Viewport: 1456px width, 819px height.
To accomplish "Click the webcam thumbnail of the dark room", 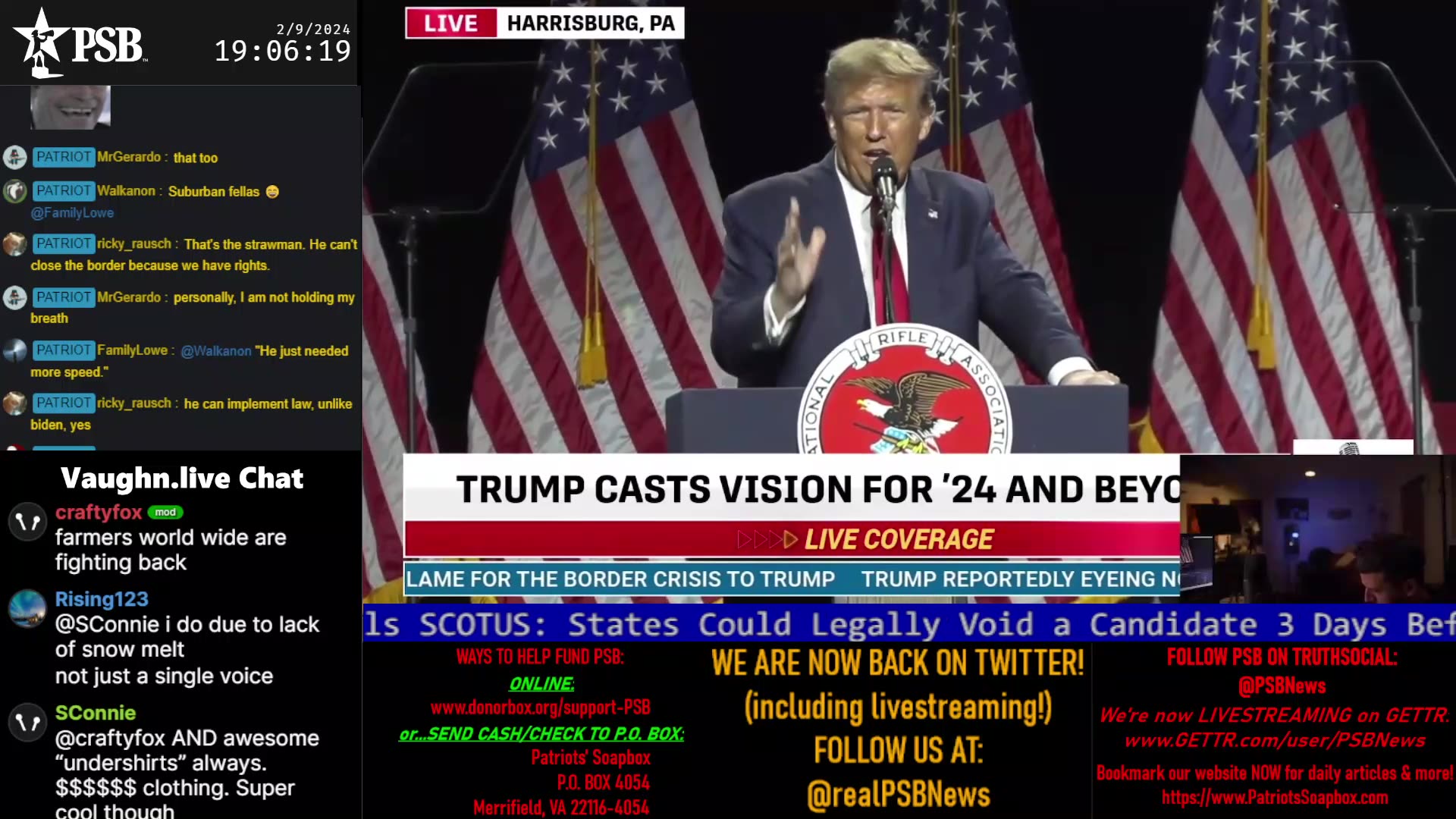I will pos(1318,529).
